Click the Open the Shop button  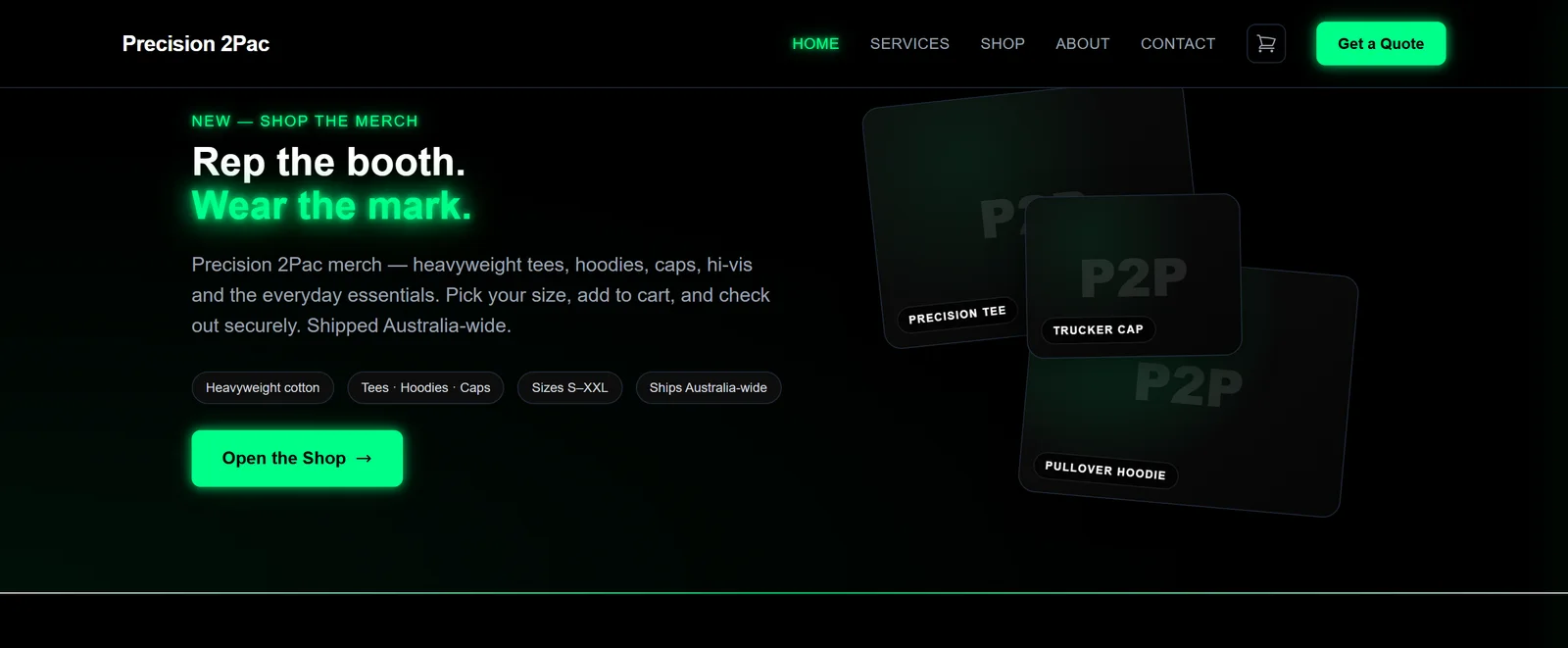pos(297,459)
